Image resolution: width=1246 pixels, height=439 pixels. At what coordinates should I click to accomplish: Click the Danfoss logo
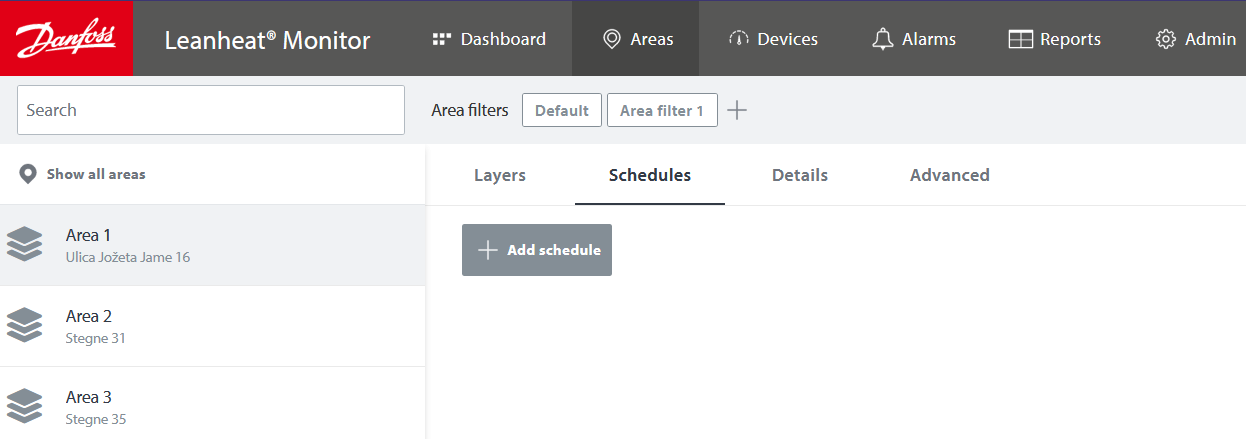pyautogui.click(x=66, y=39)
